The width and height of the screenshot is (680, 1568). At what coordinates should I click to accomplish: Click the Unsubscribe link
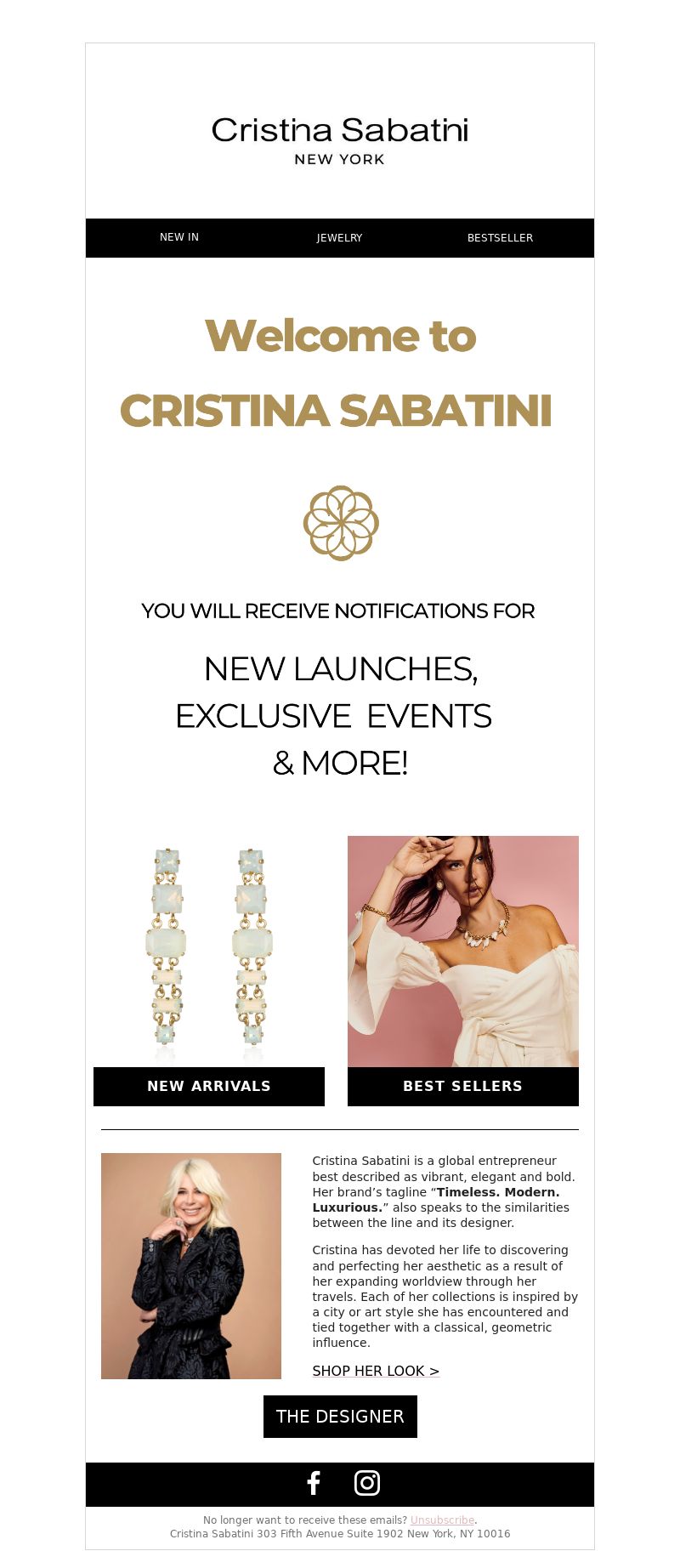(x=442, y=1520)
